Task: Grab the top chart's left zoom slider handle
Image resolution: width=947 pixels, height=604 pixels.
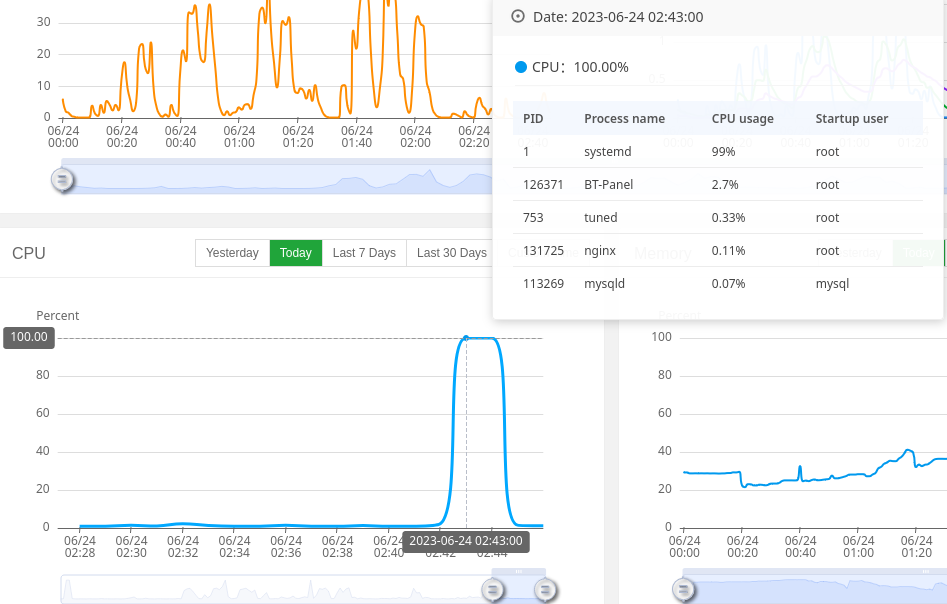Action: [62, 179]
